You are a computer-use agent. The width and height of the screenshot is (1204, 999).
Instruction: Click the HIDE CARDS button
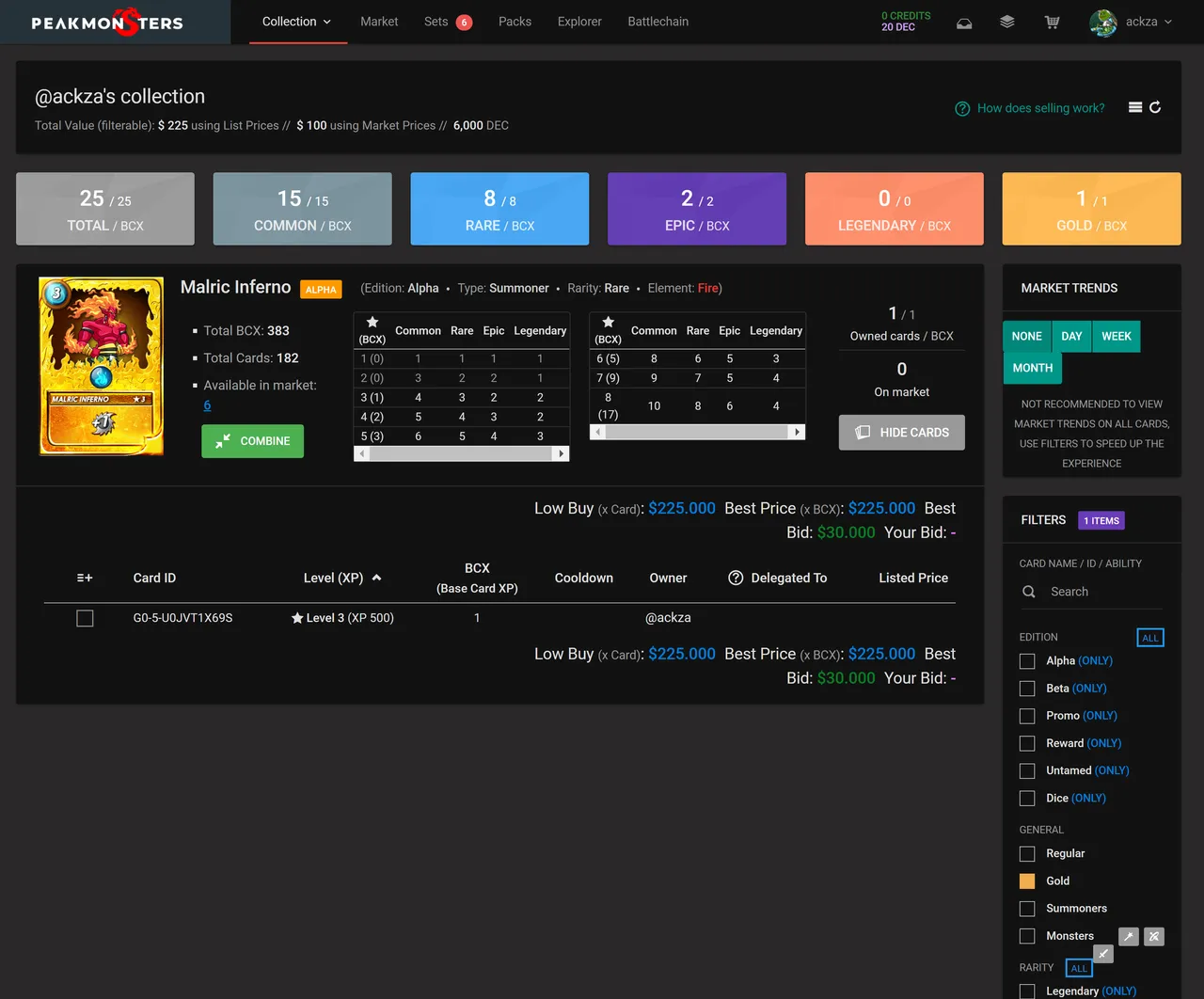tap(902, 433)
